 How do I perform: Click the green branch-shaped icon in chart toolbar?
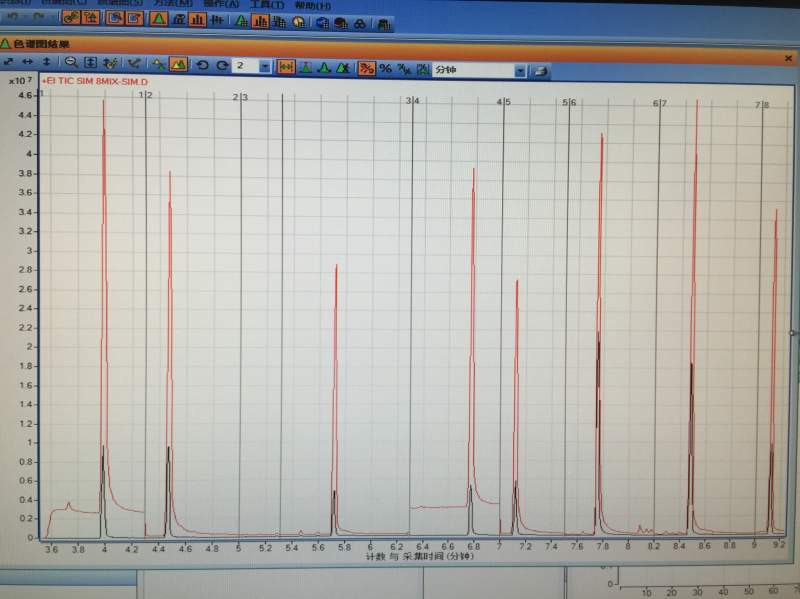click(134, 64)
